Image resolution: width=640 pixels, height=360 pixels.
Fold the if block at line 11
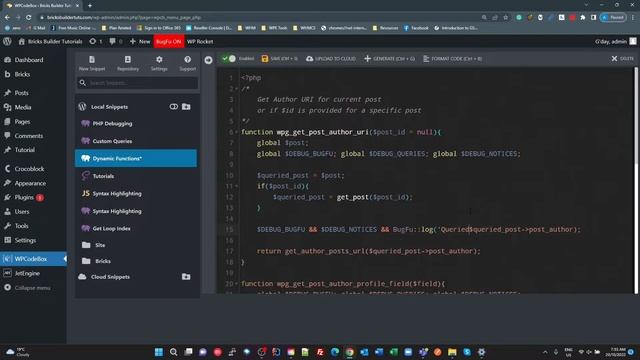point(236,186)
